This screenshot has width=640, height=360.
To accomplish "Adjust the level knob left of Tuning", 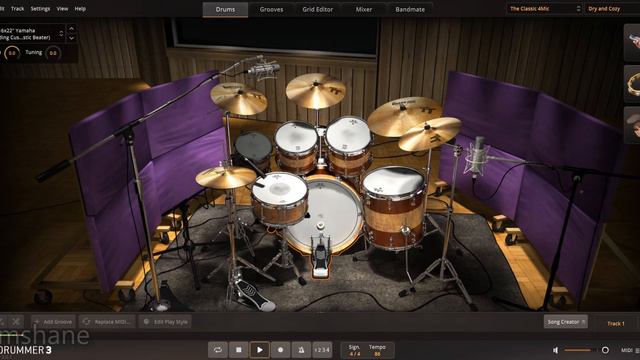I will 12,53.
